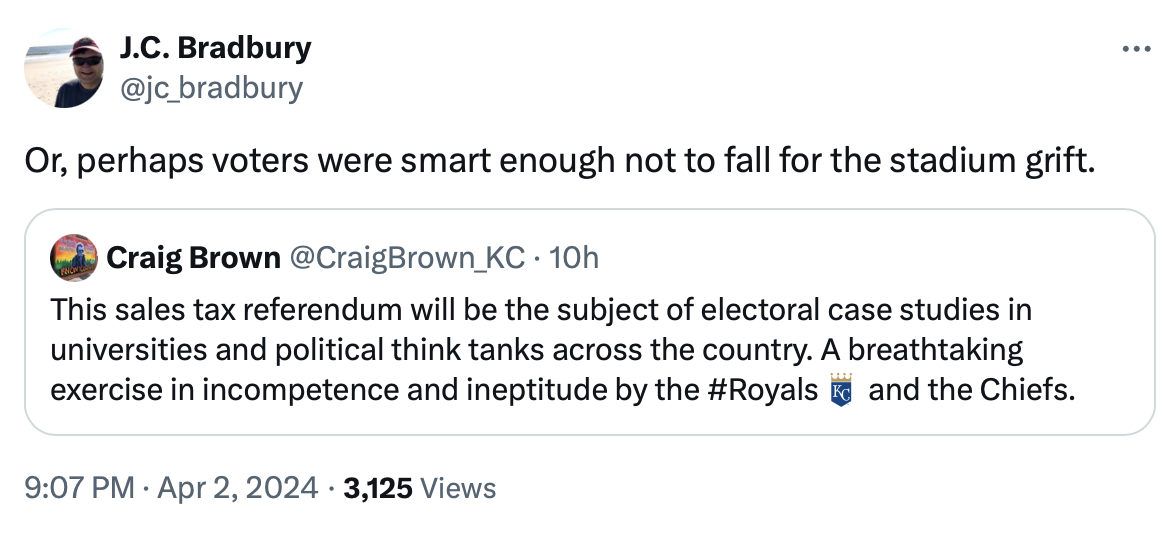This screenshot has width=1172, height=538.
Task: Click Craig Brown's small avatar in quote
Action: (x=73, y=258)
